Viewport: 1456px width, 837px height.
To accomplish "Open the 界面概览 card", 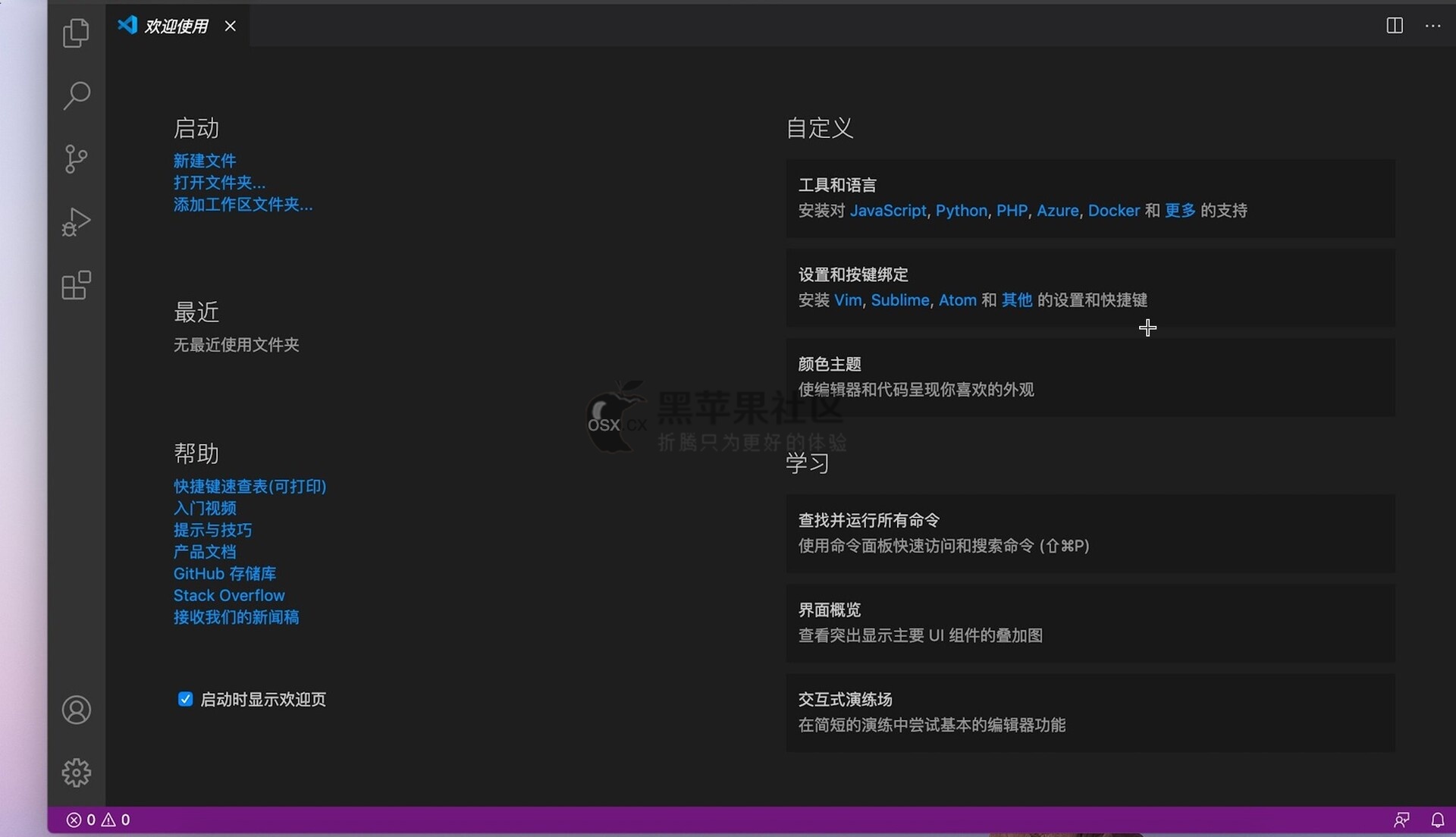I will (1090, 622).
